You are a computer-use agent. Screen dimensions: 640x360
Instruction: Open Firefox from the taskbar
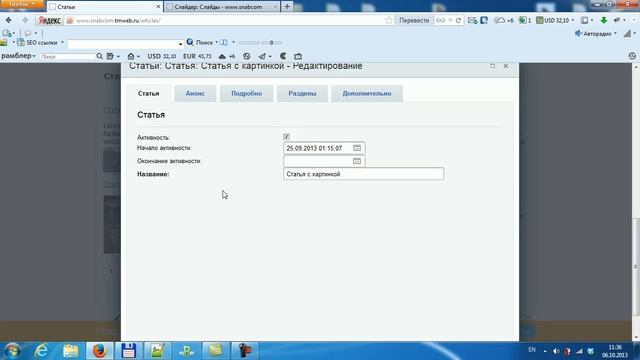[100, 351]
